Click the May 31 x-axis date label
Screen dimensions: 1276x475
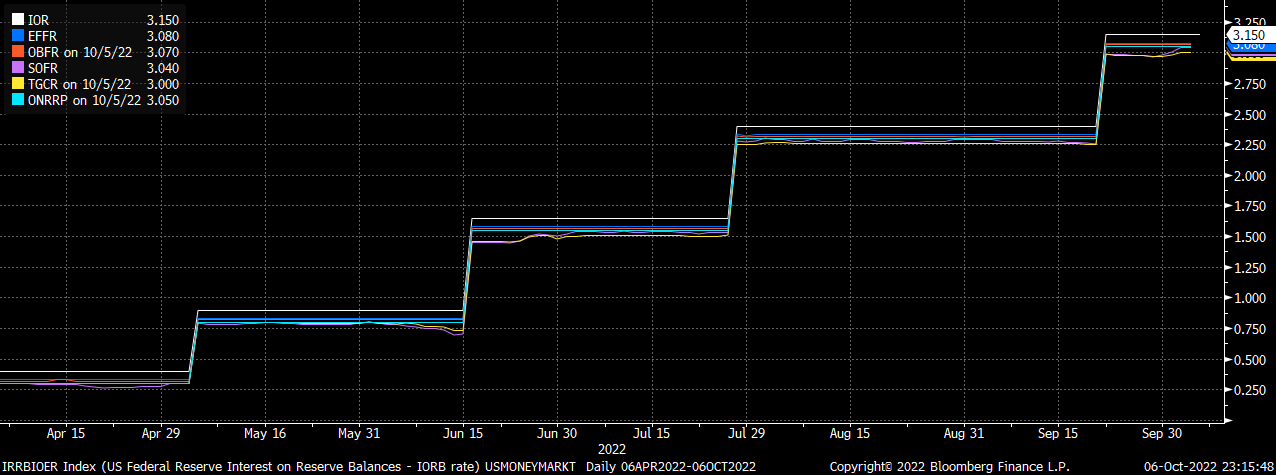point(357,435)
